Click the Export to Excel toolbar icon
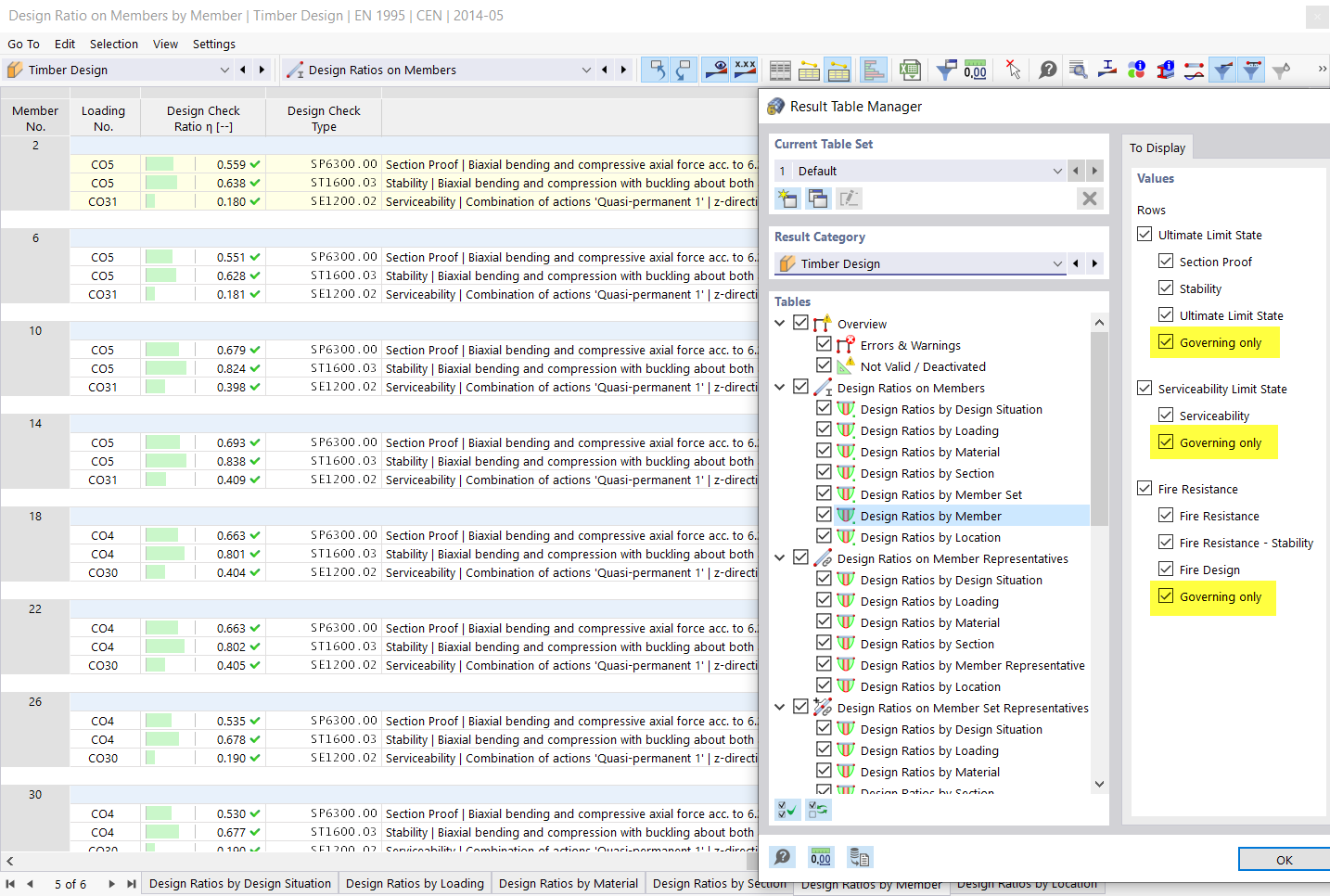The image size is (1330, 896). (x=910, y=70)
